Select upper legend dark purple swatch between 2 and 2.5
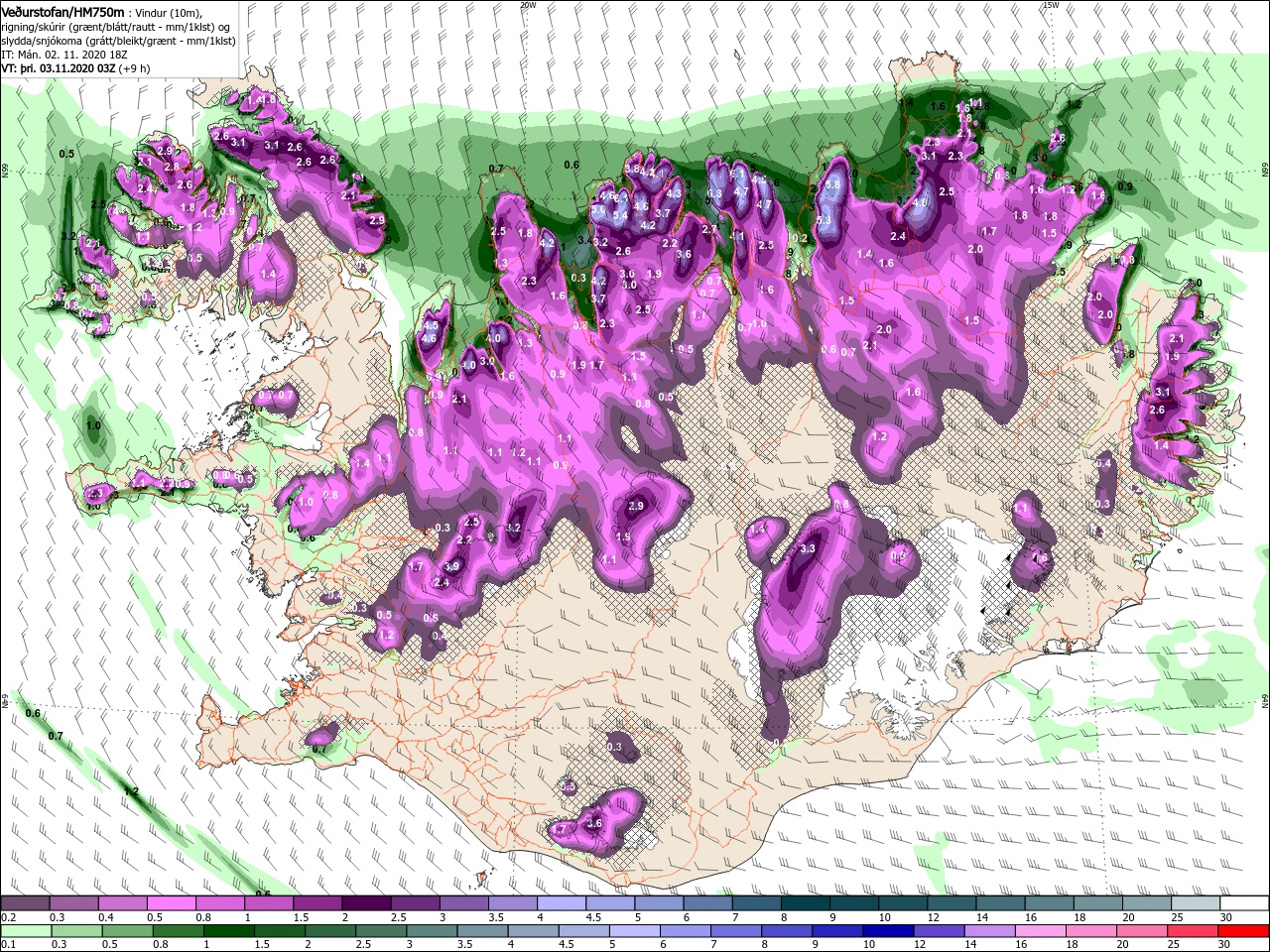 [366, 903]
